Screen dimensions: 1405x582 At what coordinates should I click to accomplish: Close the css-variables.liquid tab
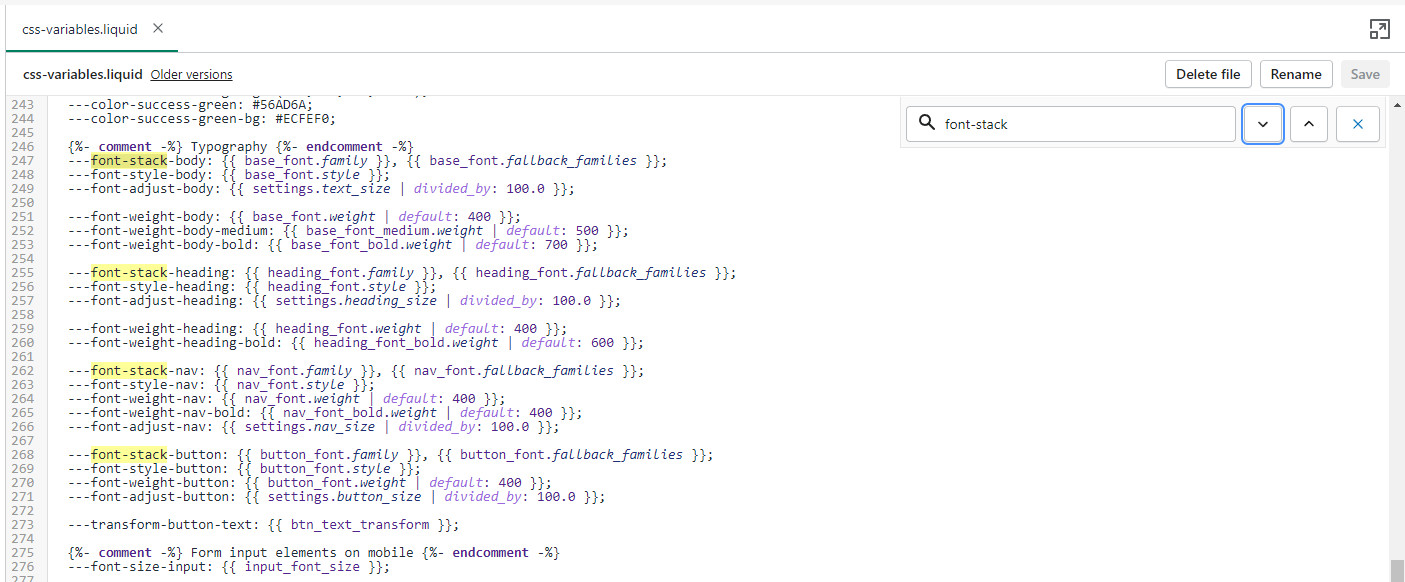[x=158, y=28]
